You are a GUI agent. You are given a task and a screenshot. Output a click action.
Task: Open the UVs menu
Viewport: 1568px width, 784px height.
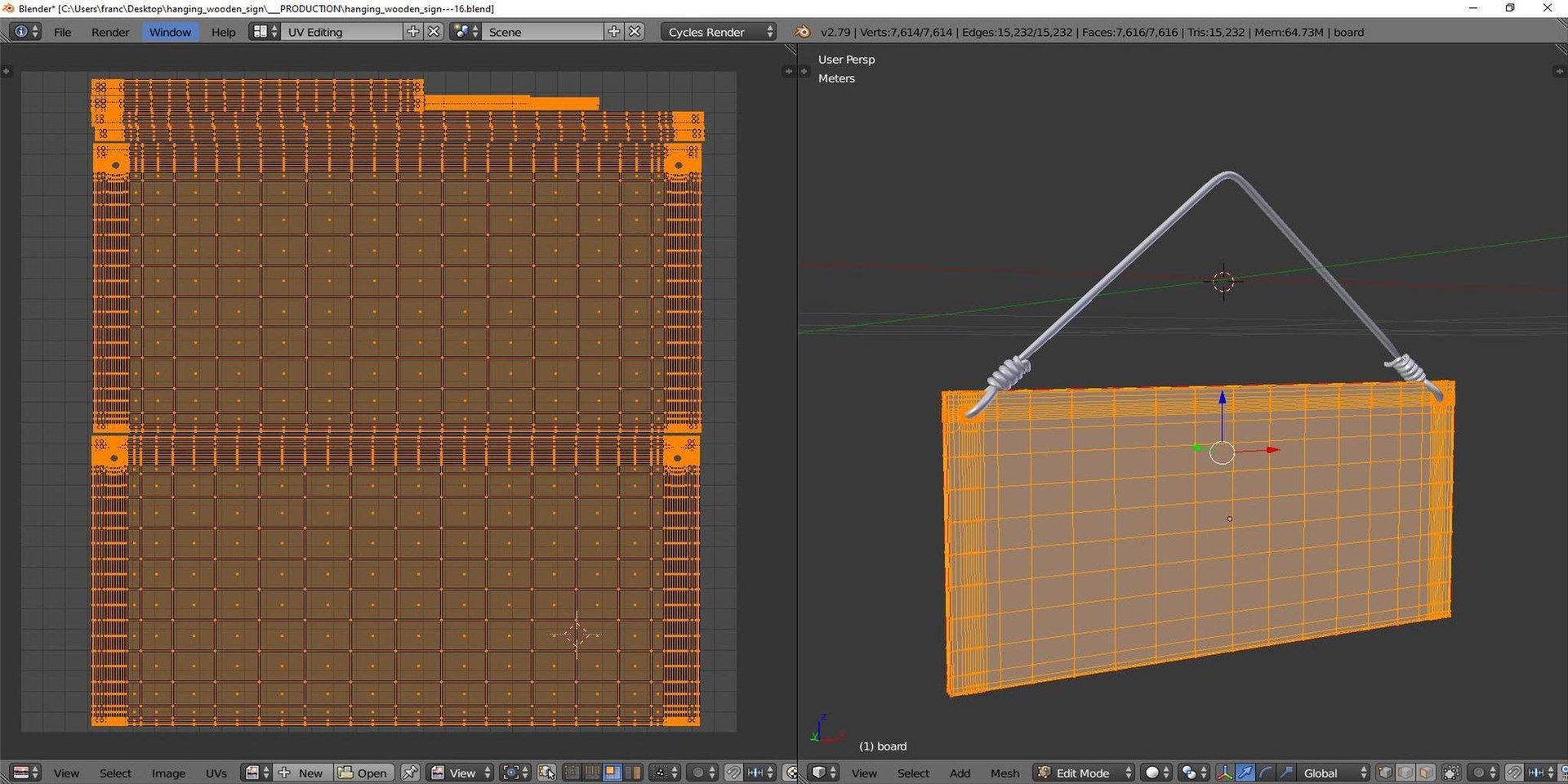pyautogui.click(x=216, y=773)
